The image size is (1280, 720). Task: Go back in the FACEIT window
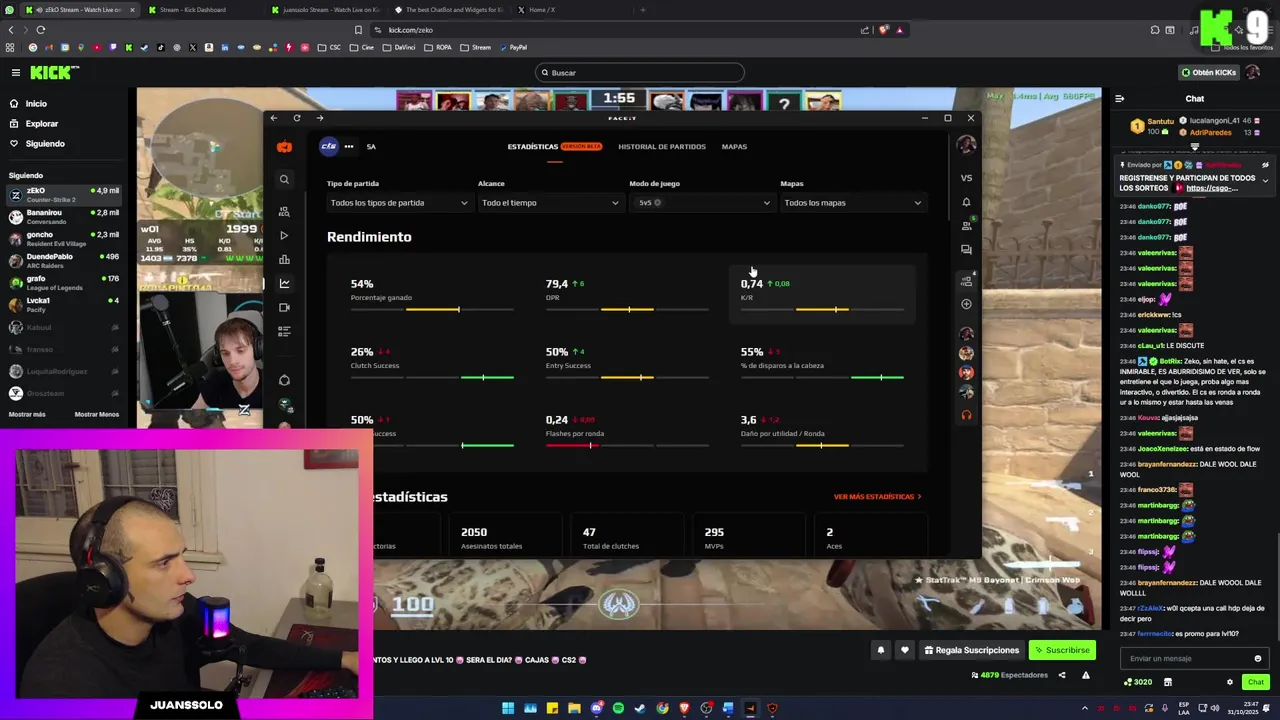coord(274,118)
